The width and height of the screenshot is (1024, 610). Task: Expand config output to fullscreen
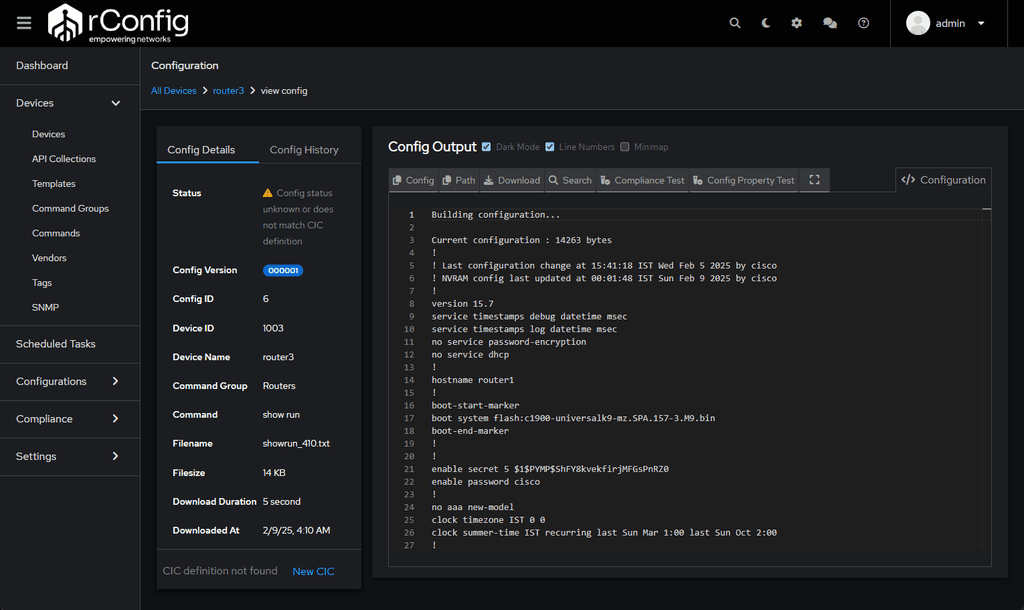pos(814,180)
